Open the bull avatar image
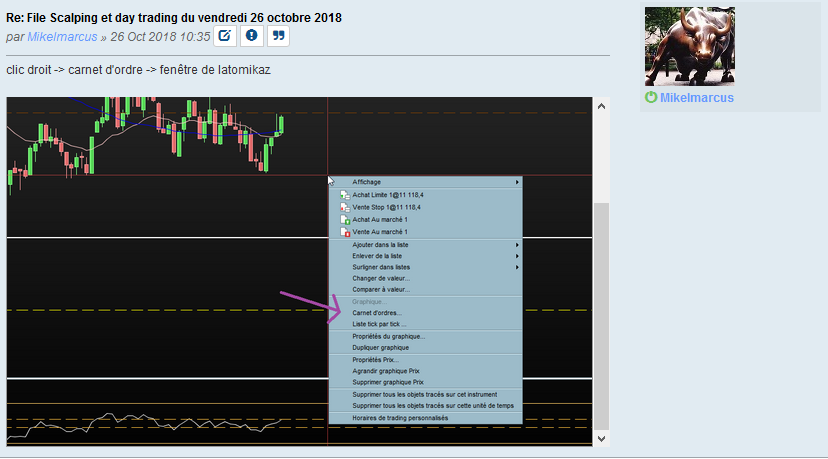 [690, 46]
